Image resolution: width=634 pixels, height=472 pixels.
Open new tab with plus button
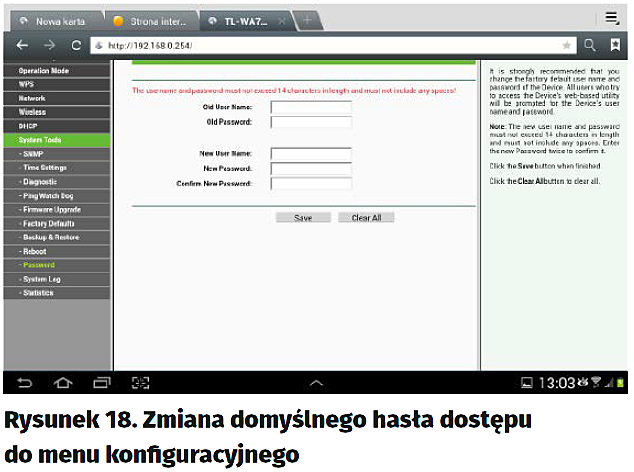click(307, 21)
